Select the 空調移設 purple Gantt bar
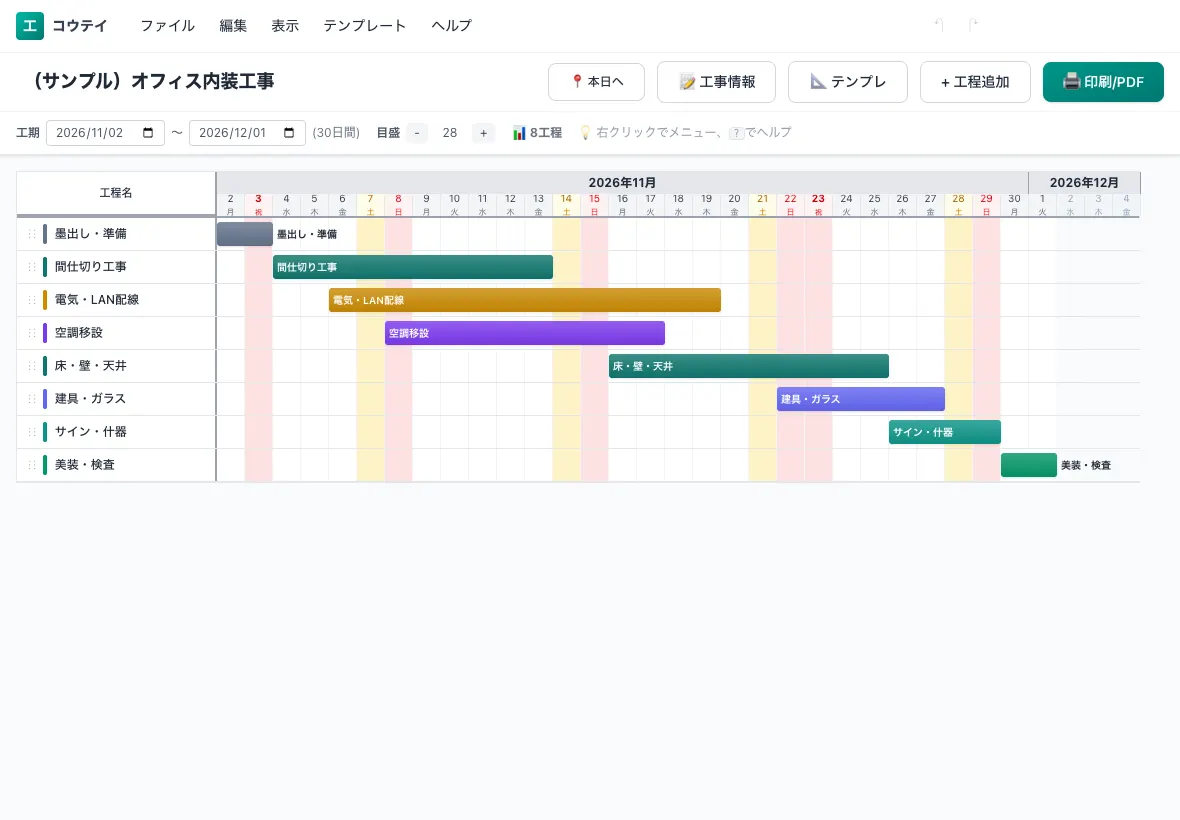The image size is (1180, 820). tap(525, 333)
